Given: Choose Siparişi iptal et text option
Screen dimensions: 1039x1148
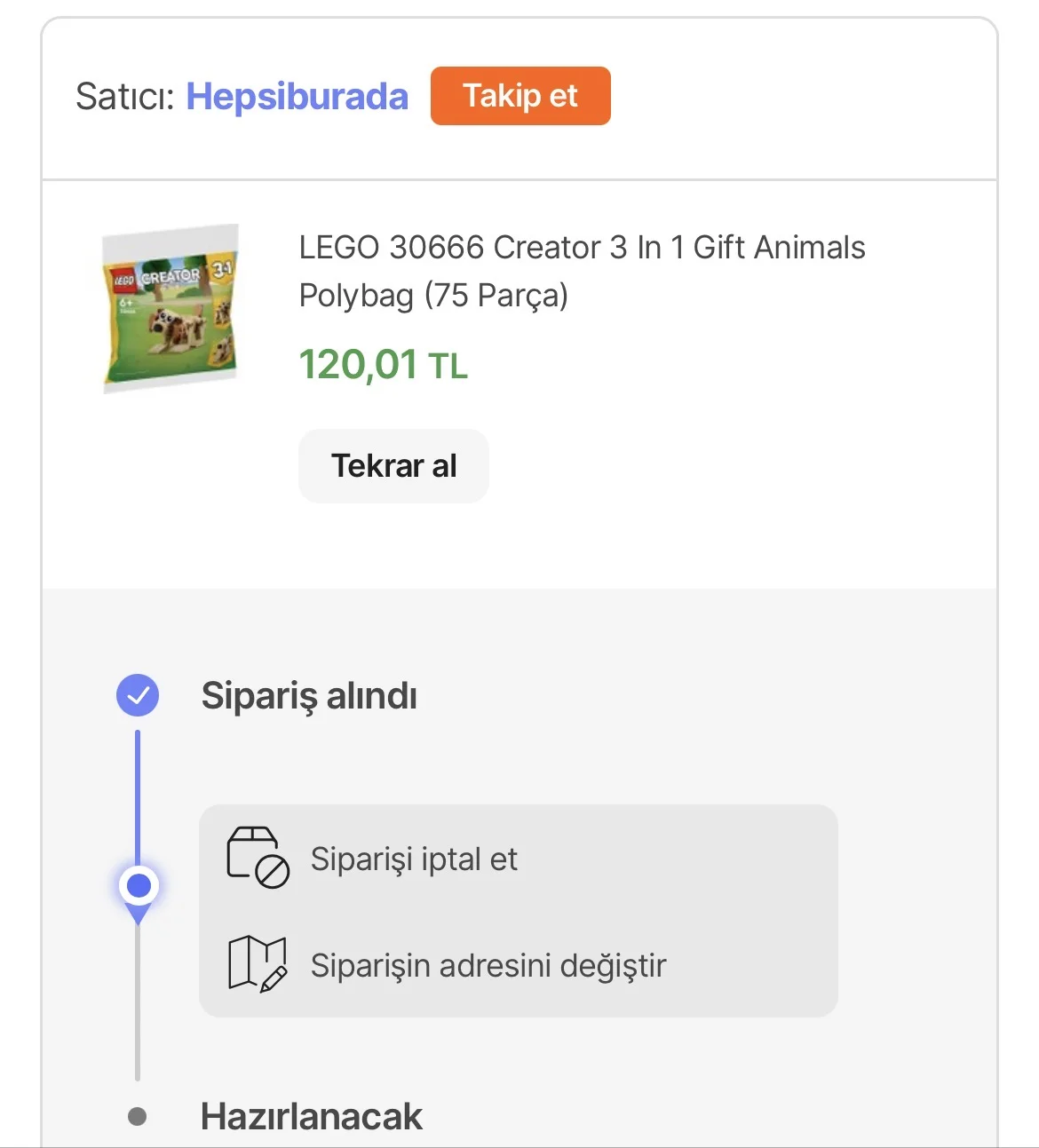Looking at the screenshot, I should (414, 859).
